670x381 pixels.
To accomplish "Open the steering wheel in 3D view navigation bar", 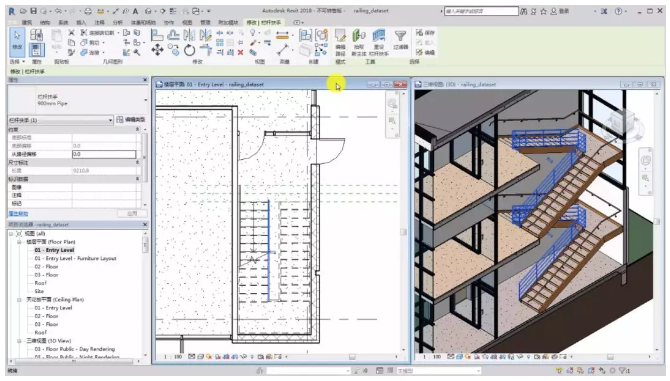I will (x=645, y=160).
